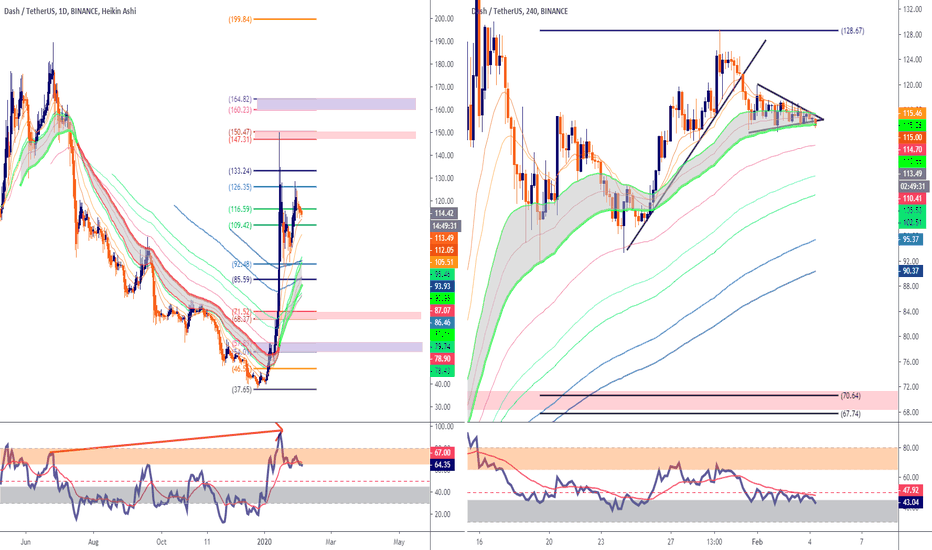
Task: Click the 115.46 orange price tag
Action: pyautogui.click(x=912, y=113)
